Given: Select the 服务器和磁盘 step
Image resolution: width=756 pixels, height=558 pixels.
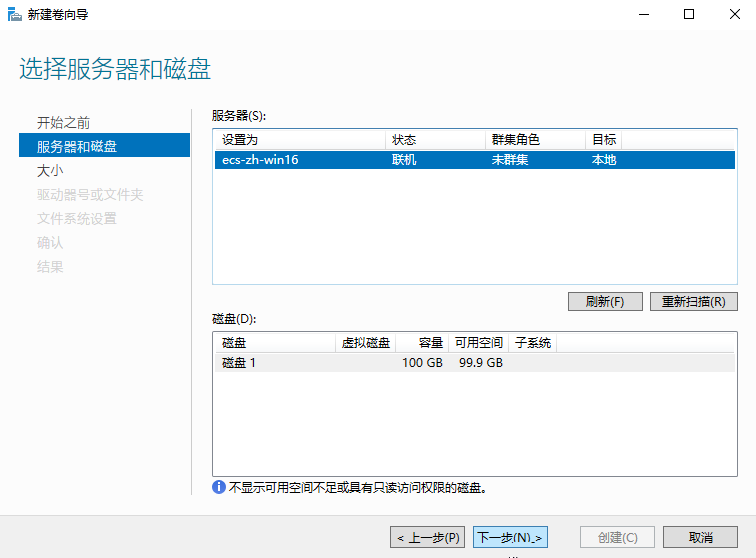Looking at the screenshot, I should [77, 147].
